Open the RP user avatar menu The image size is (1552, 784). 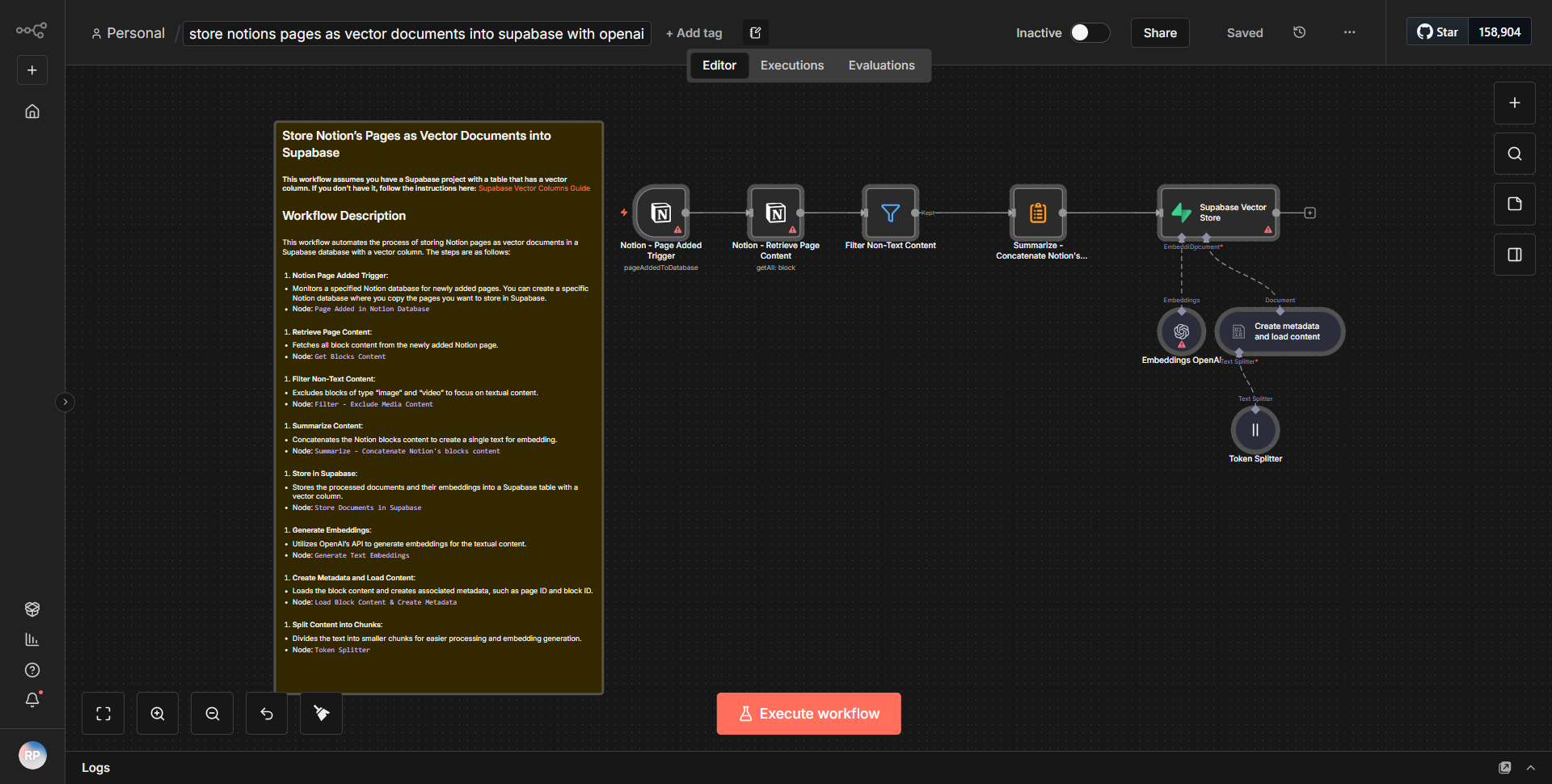(x=32, y=756)
